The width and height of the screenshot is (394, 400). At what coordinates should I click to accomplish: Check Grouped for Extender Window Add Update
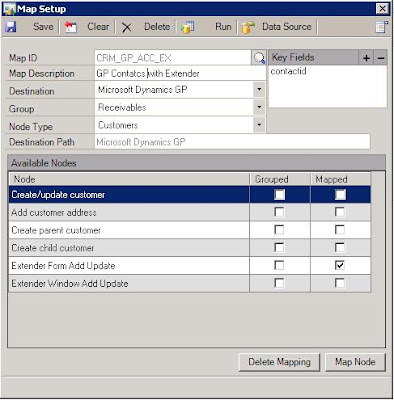pos(279,283)
